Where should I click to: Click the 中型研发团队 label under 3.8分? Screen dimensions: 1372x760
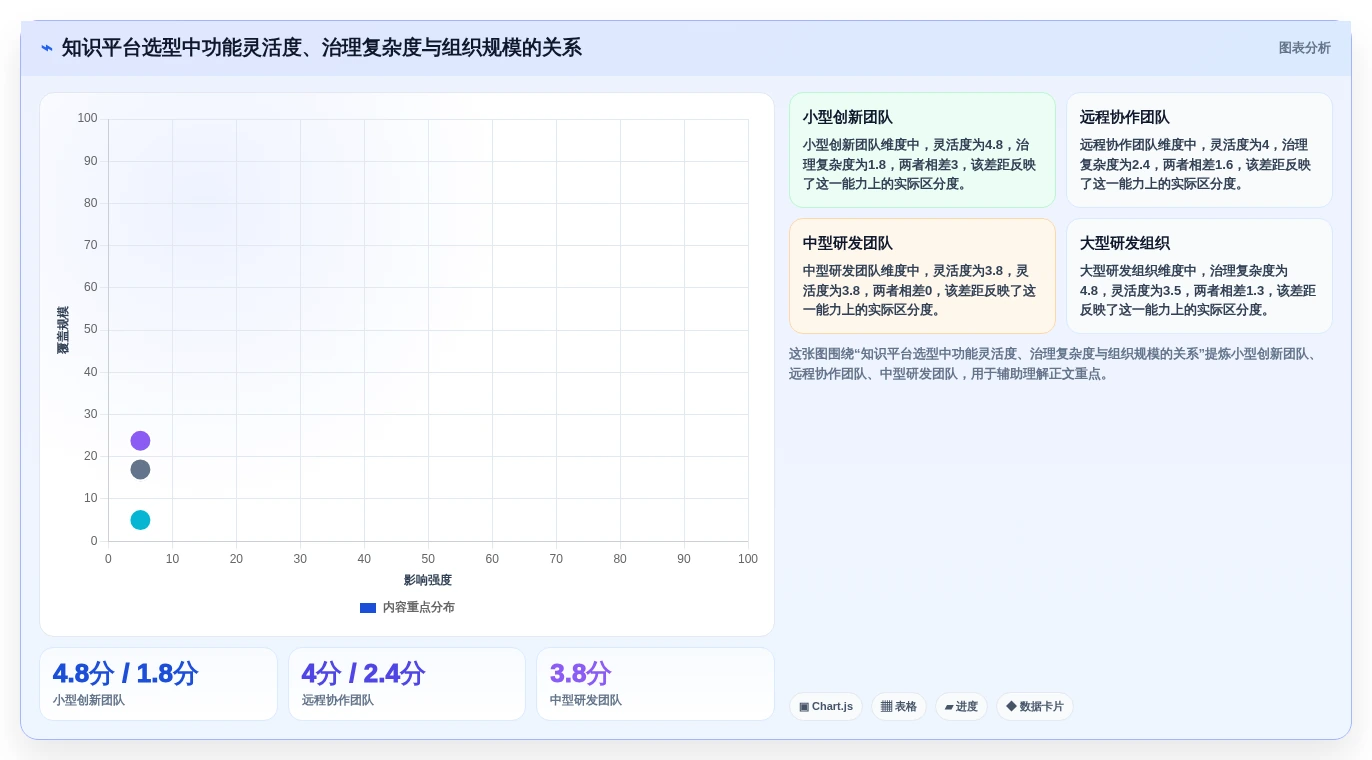tap(586, 700)
